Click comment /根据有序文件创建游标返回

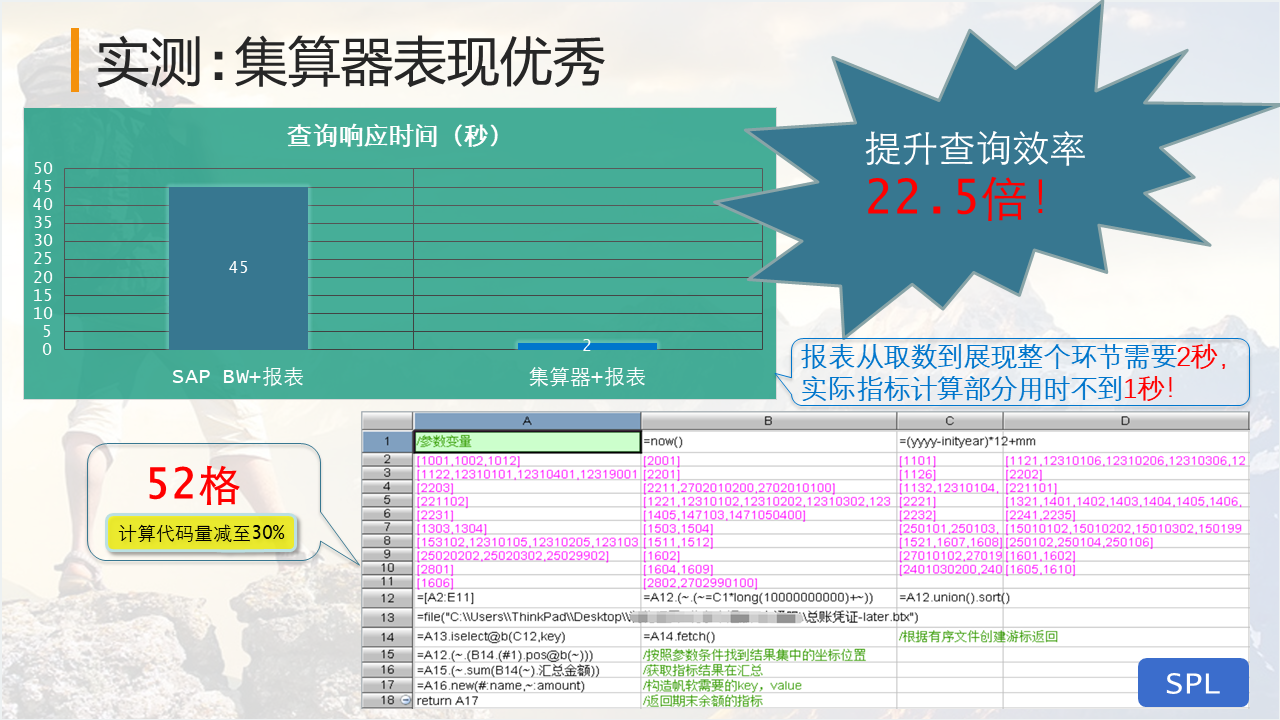tap(978, 637)
